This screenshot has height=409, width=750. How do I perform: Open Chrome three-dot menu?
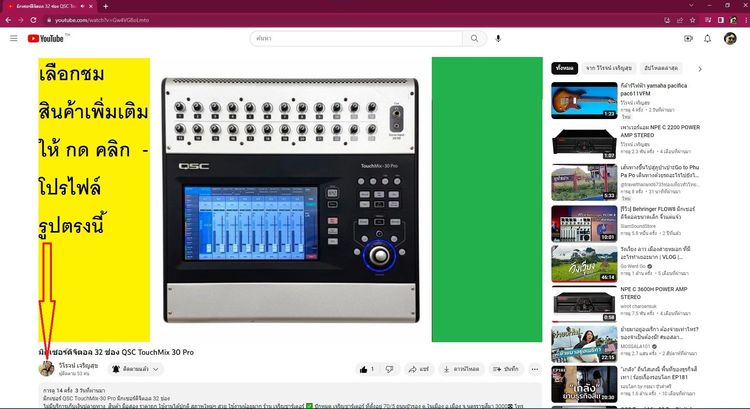coord(745,20)
